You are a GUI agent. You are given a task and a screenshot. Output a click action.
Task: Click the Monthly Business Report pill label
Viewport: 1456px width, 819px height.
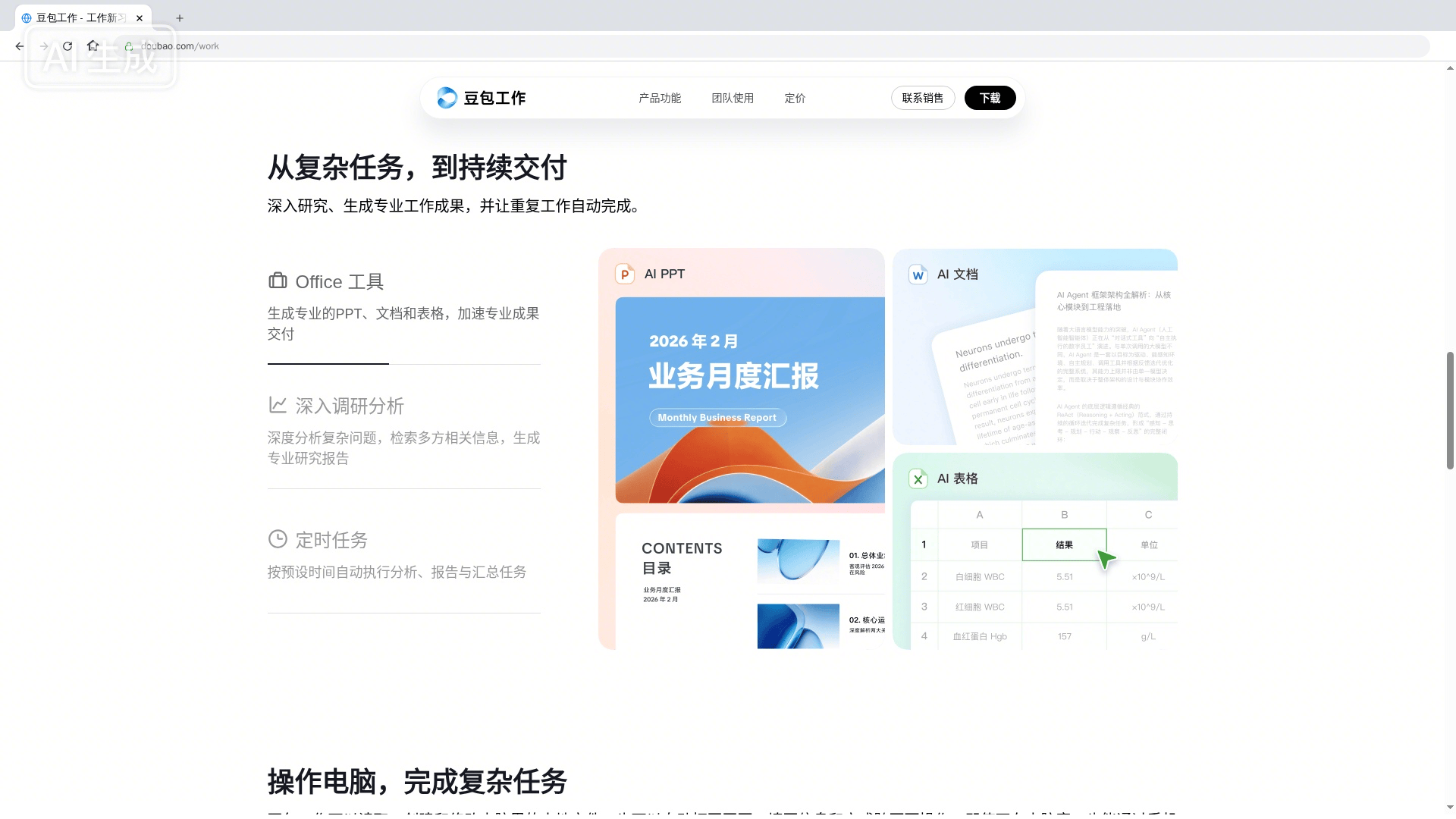point(717,418)
